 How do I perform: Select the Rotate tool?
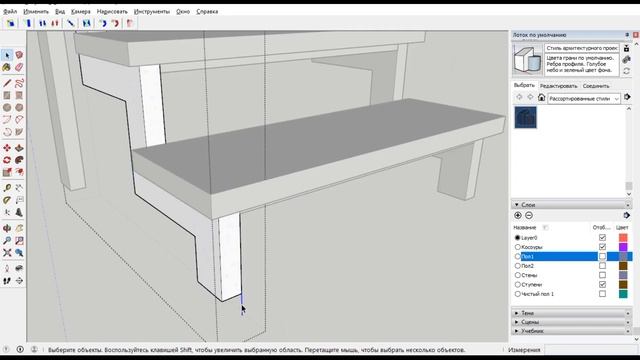click(7, 160)
